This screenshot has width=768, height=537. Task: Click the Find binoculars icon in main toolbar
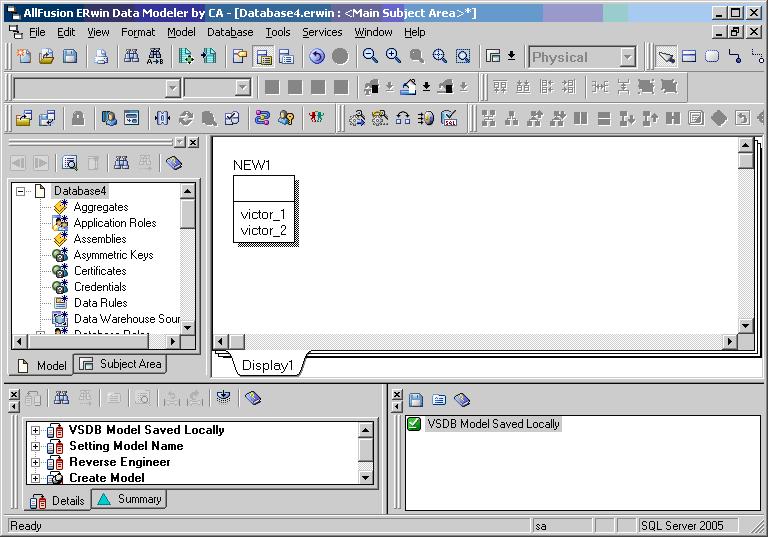131,56
